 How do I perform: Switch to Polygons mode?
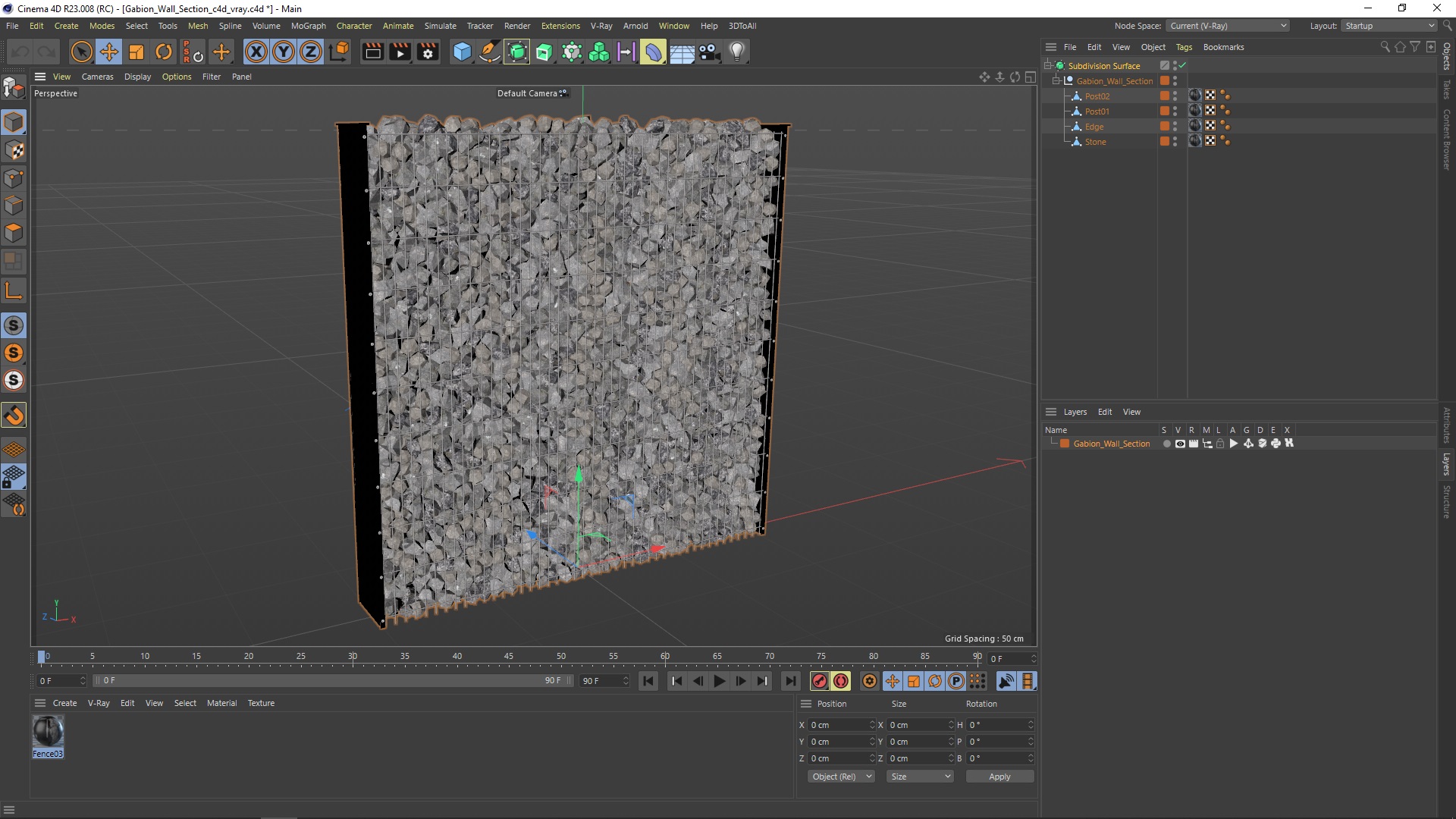[x=14, y=233]
